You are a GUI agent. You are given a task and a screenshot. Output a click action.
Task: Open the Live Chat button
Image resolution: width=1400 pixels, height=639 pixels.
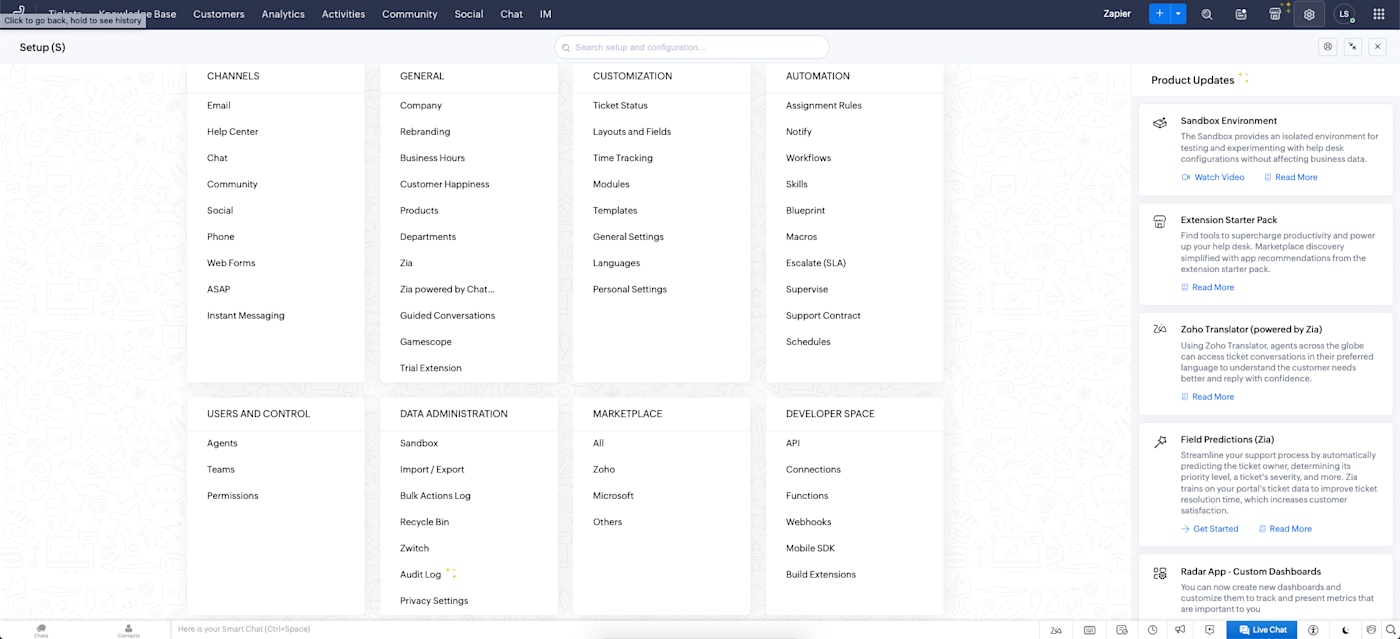tap(1262, 630)
